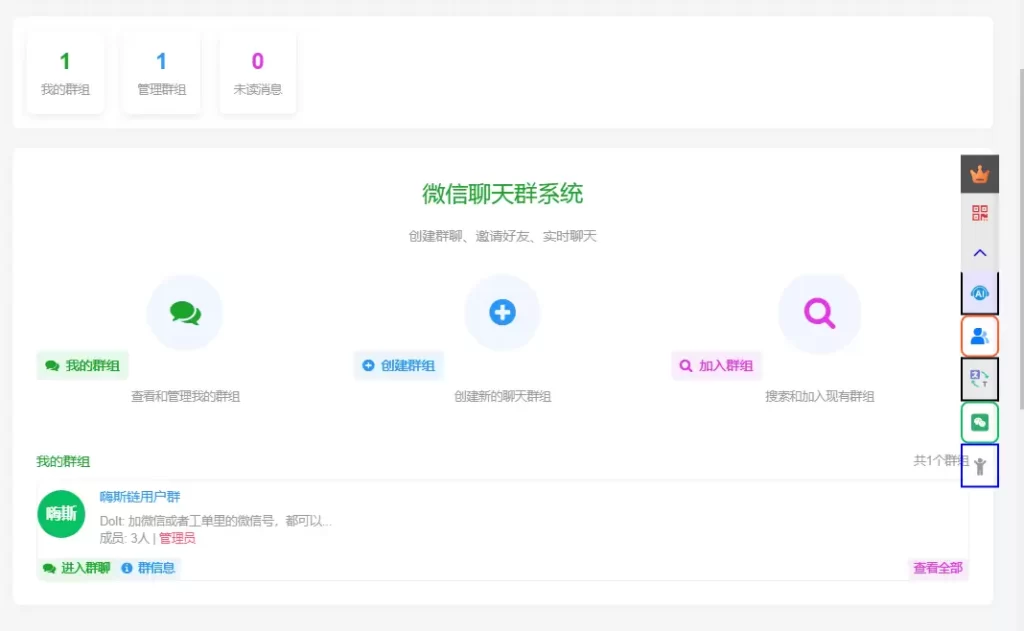Click the page vertical scrollbar

coord(1021,238)
